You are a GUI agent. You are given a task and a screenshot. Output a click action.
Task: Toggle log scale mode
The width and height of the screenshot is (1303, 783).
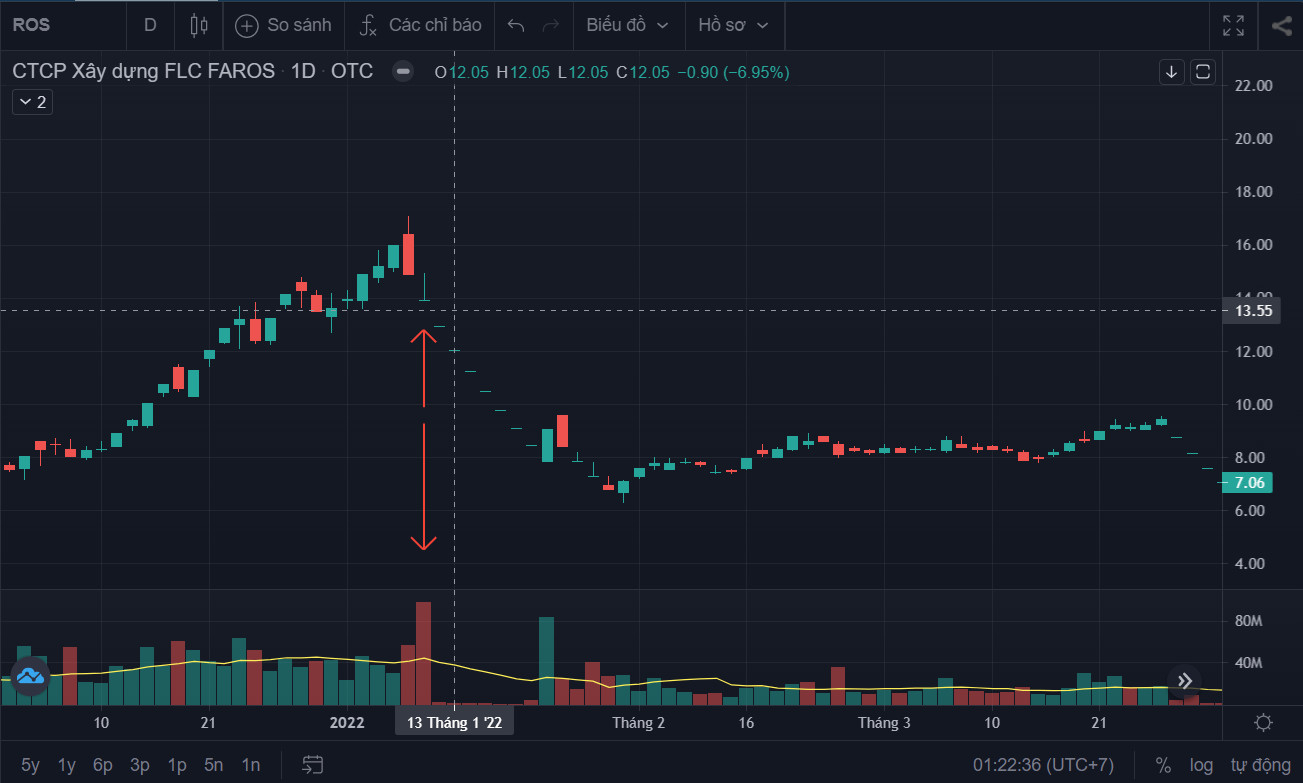click(1201, 765)
